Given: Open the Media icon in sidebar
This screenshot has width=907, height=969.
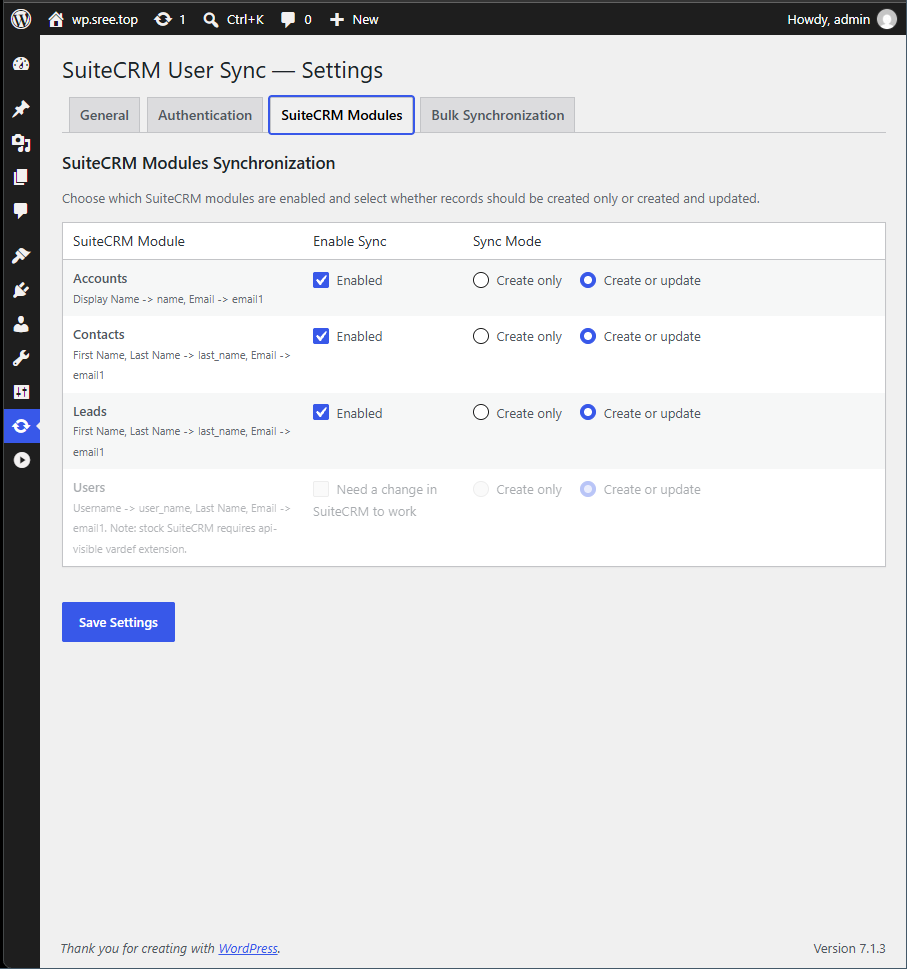Looking at the screenshot, I should coord(21,143).
